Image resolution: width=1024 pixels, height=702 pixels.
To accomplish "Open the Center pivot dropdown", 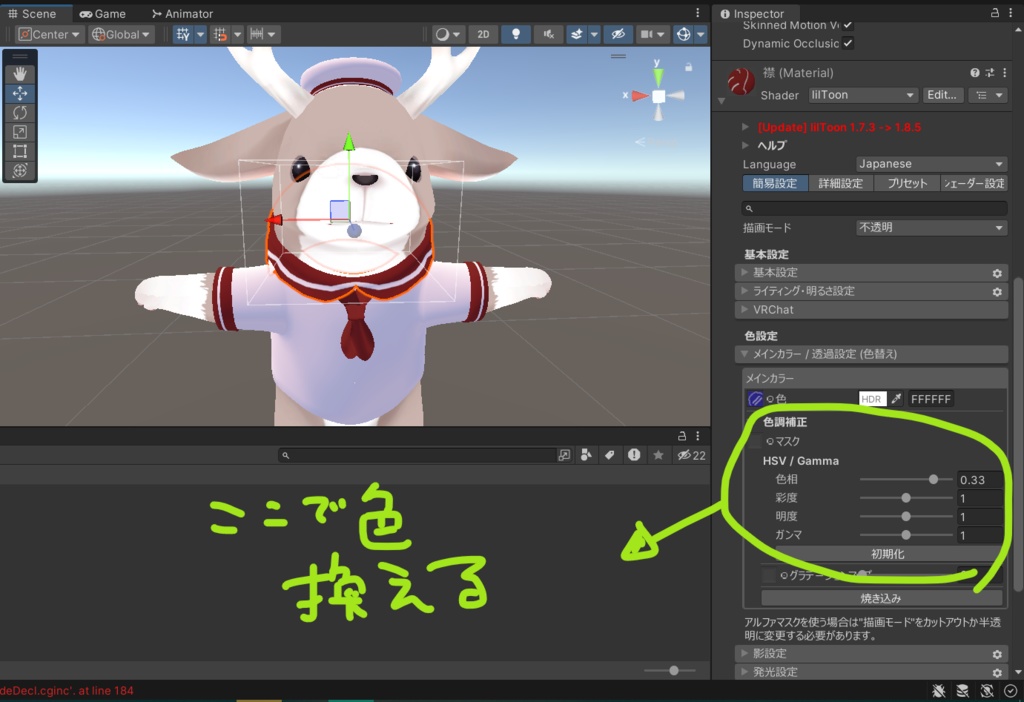I will coord(49,34).
